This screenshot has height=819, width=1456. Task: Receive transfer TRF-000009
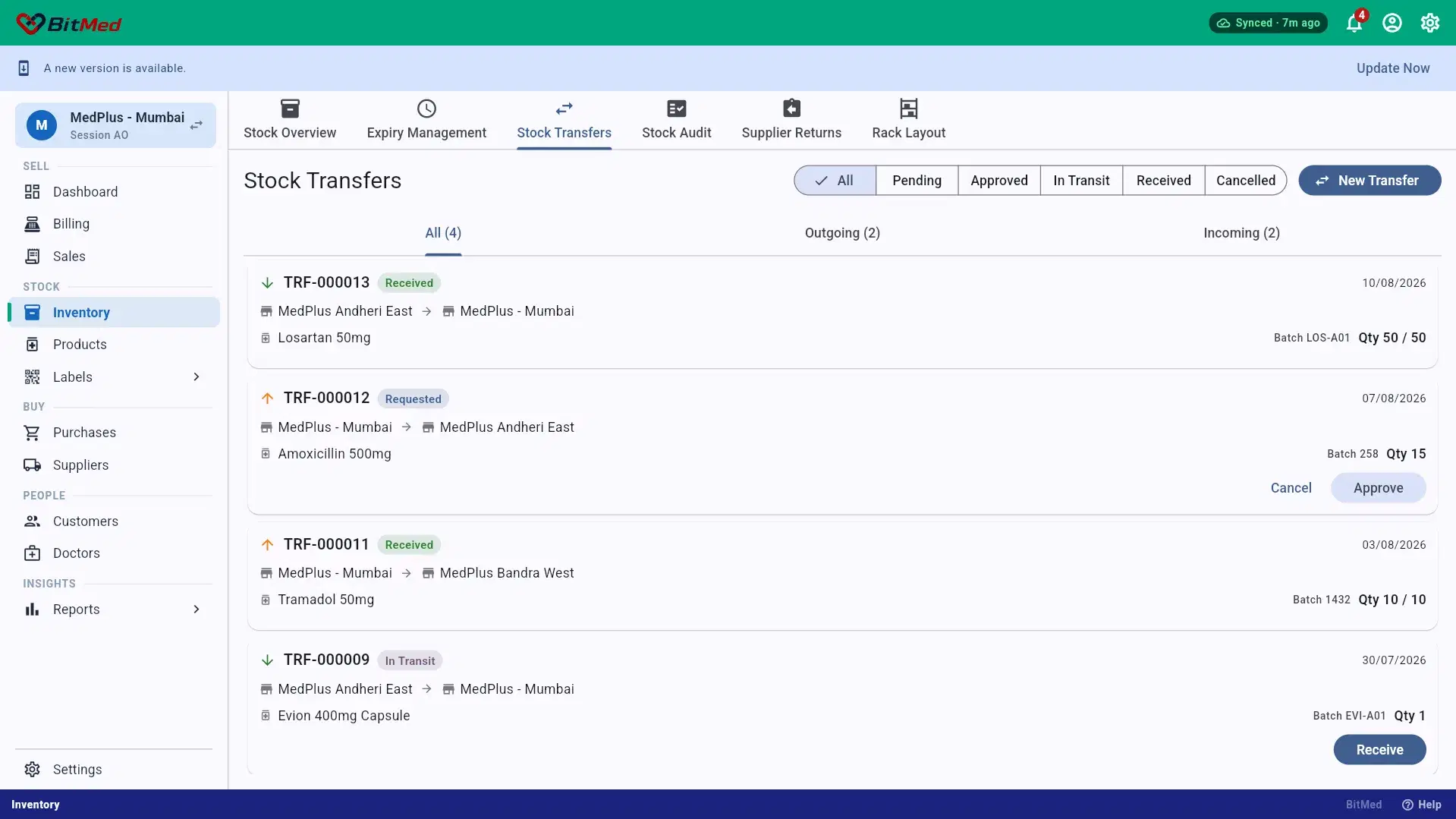tap(1379, 750)
